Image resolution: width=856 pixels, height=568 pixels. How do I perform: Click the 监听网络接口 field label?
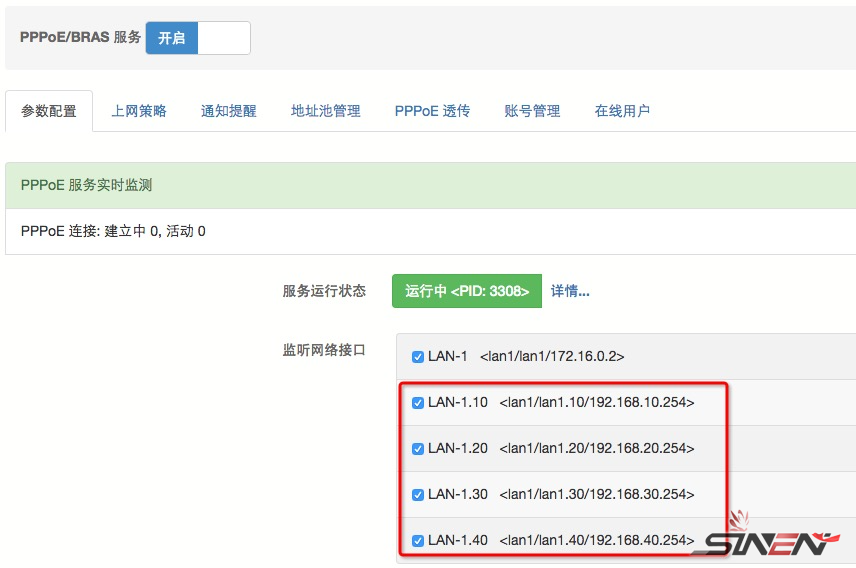click(x=324, y=350)
